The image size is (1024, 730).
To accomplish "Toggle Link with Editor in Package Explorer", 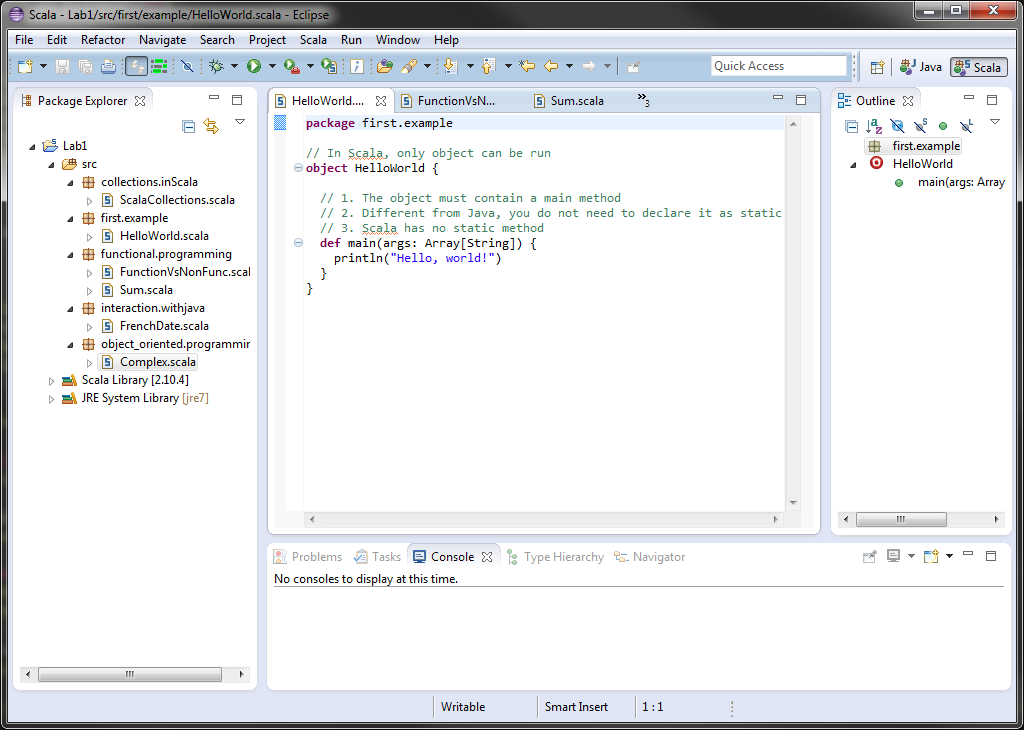I will [x=211, y=126].
